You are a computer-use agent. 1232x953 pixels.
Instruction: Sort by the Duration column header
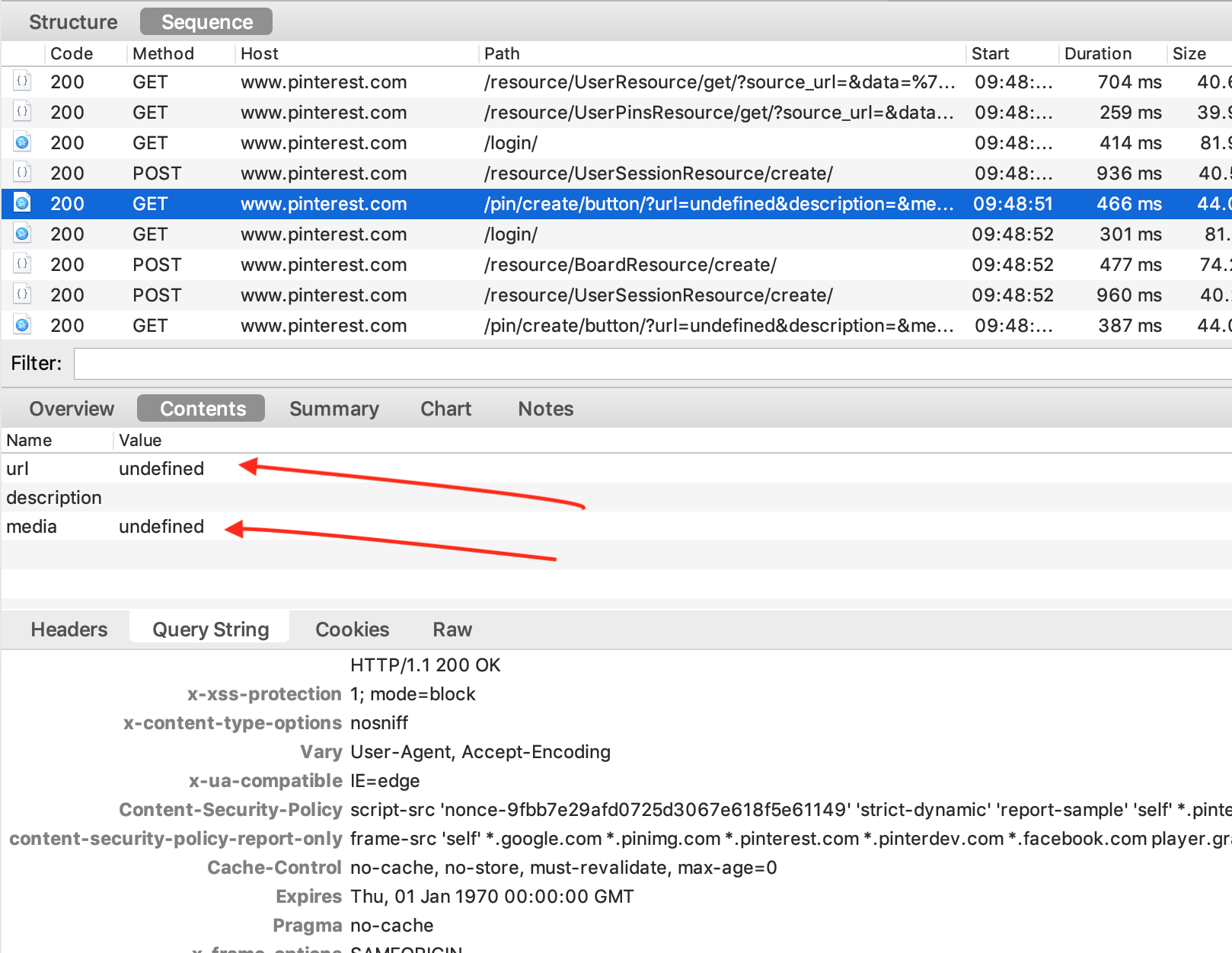point(1112,53)
